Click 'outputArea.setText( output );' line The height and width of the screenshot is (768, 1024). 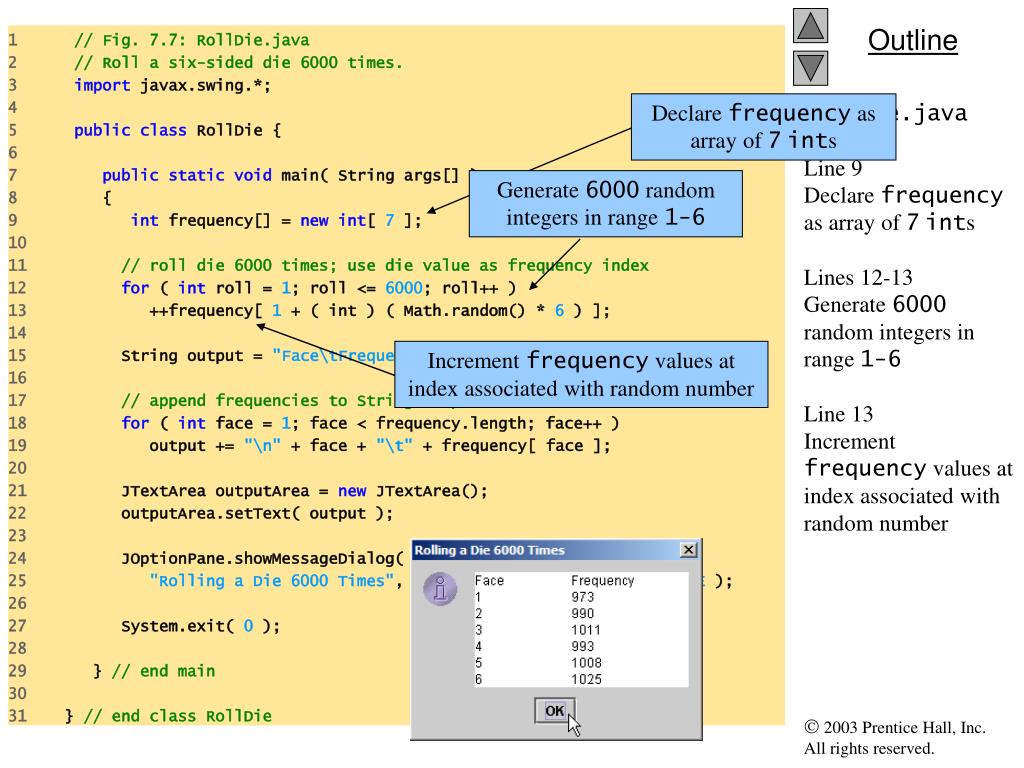257,514
